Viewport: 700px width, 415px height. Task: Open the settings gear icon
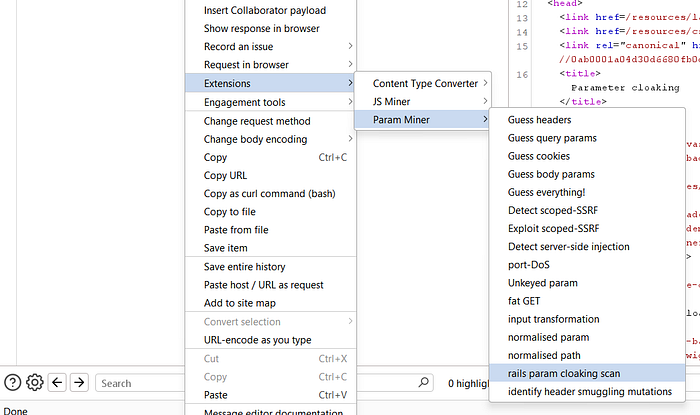[x=34, y=382]
